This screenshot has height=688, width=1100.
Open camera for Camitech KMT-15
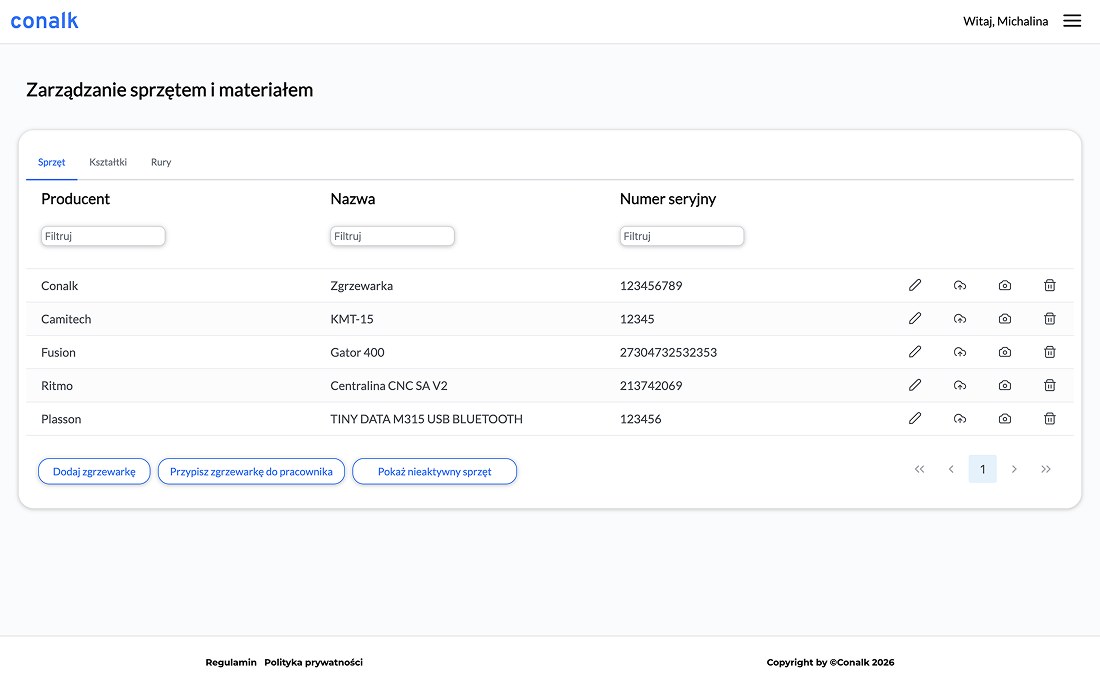[x=1005, y=318]
